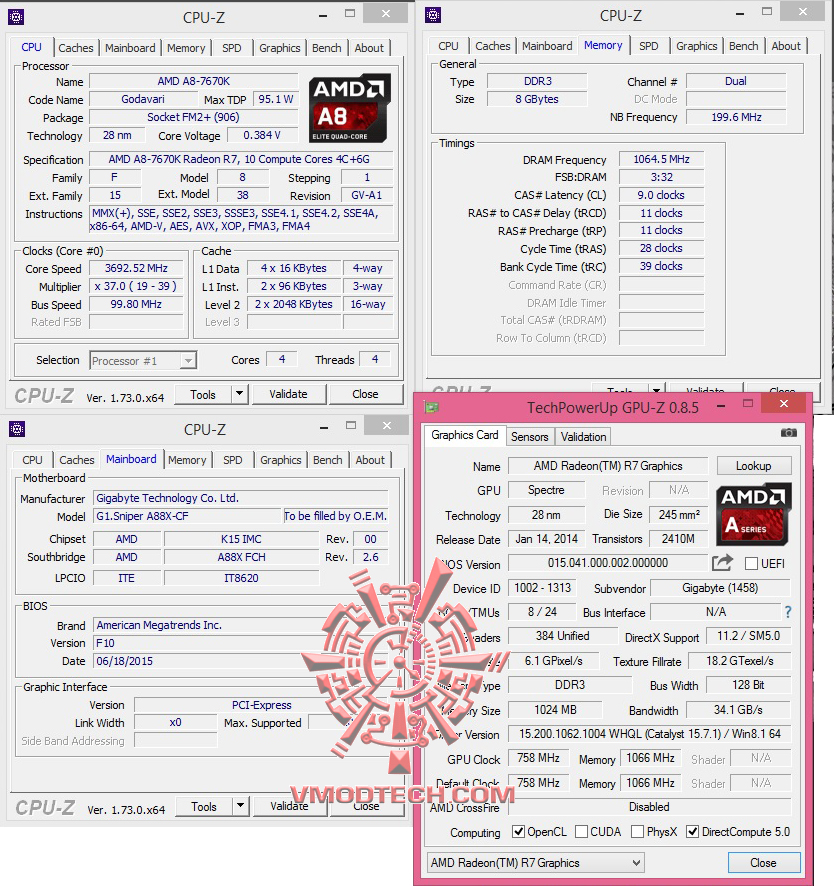Viewport: 834px width, 886px height.
Task: Click the Memory Type value DDR3 in the Memory window
Action: click(x=537, y=81)
